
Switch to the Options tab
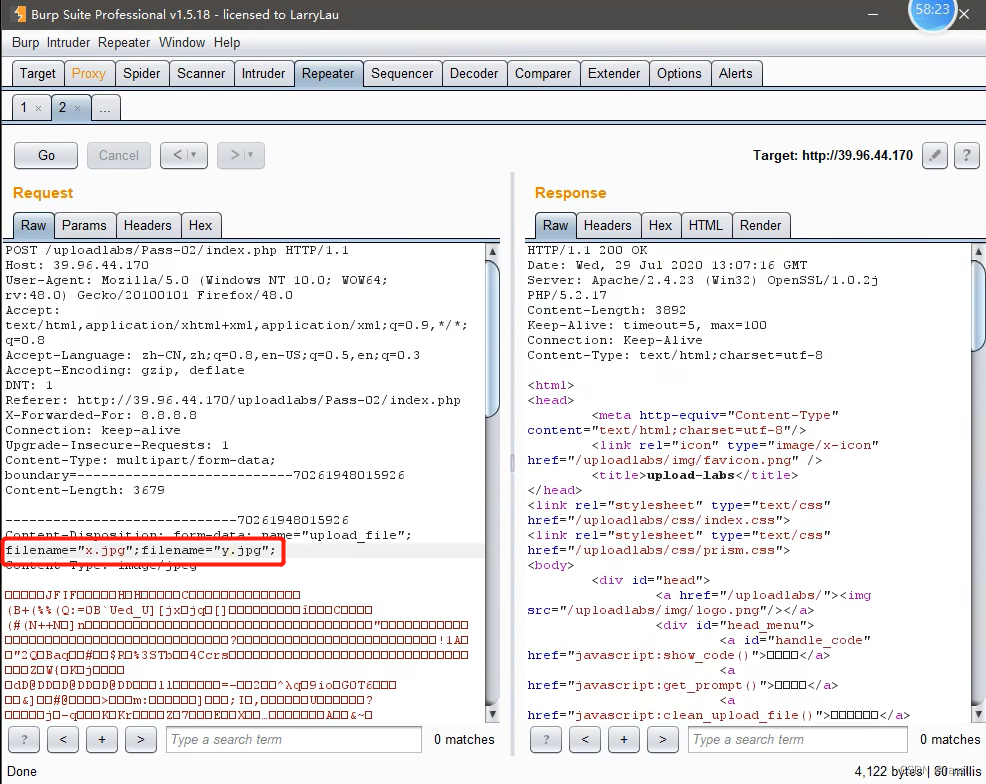pos(679,74)
